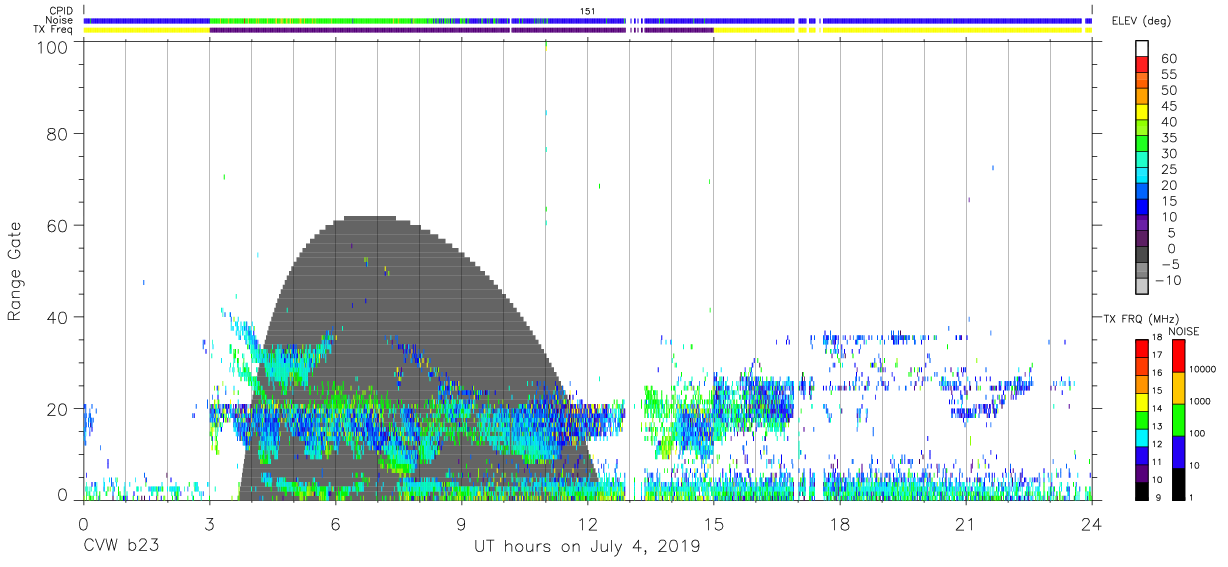Click the 3 tick on the UT hours axis
This screenshot has width=1228, height=567.
[x=209, y=523]
